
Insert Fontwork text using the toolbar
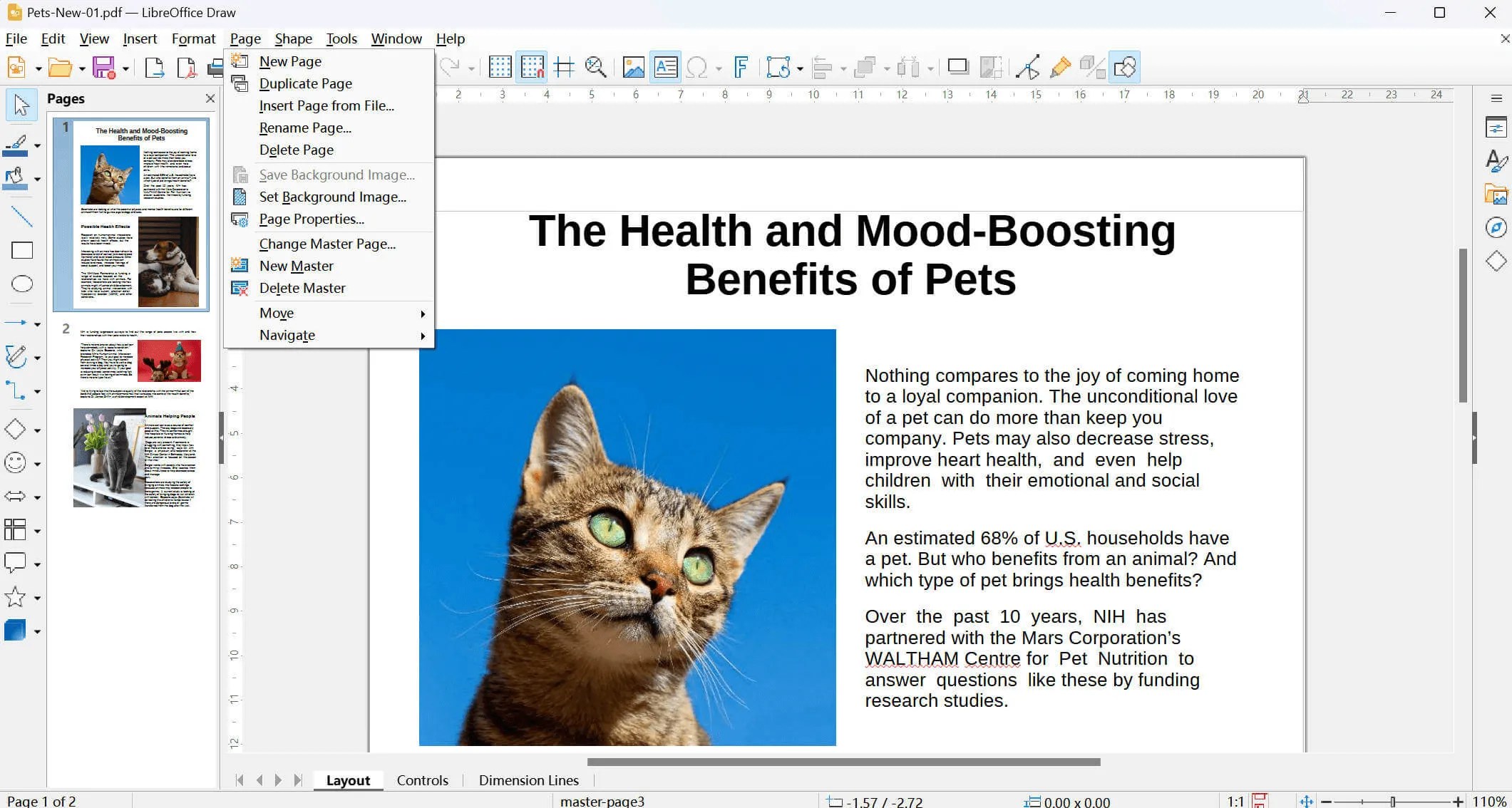coord(741,66)
